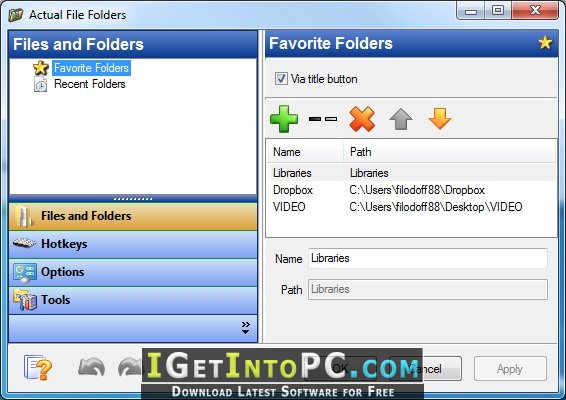This screenshot has height=400, width=566.
Task: Move item up with gray arrow
Action: [401, 119]
